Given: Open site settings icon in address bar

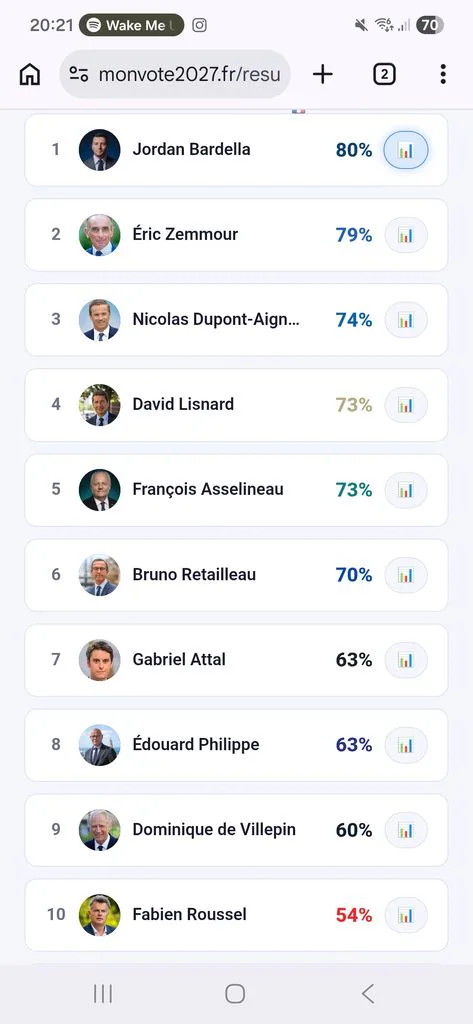Looking at the screenshot, I should click(x=78, y=74).
